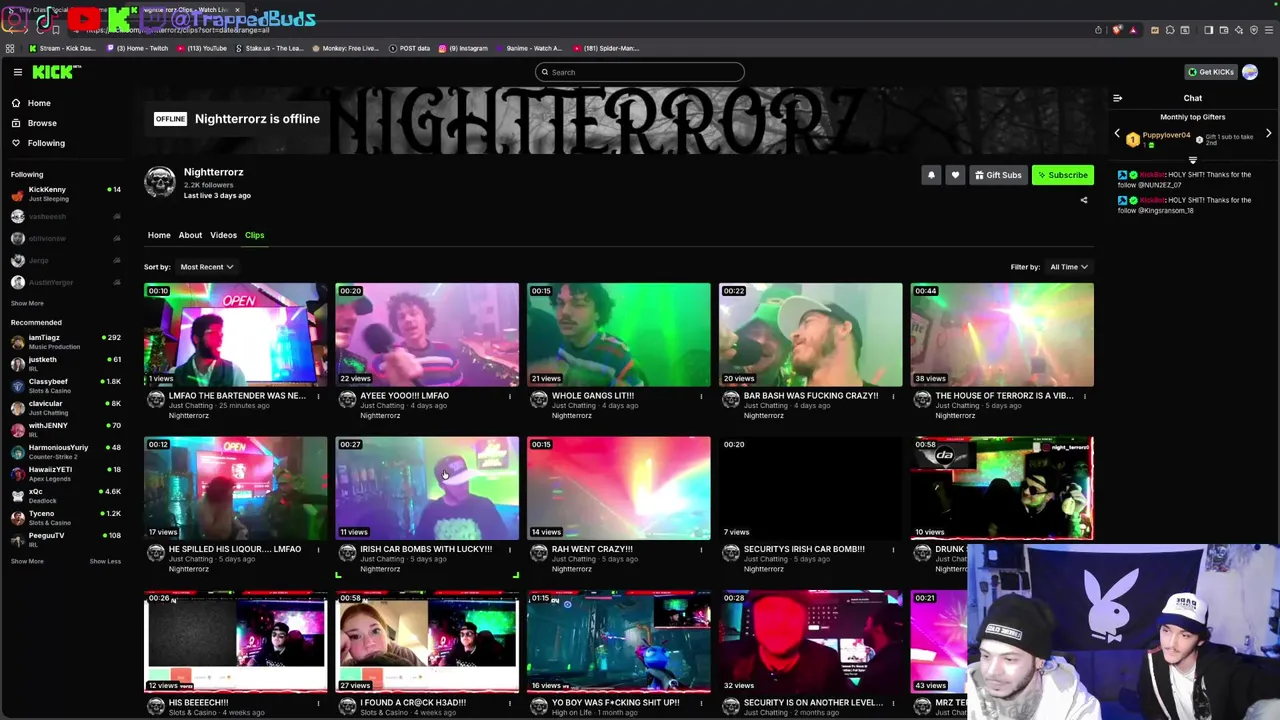
Task: Open options for LMFAO THE BARTENDER clip
Action: click(318, 396)
